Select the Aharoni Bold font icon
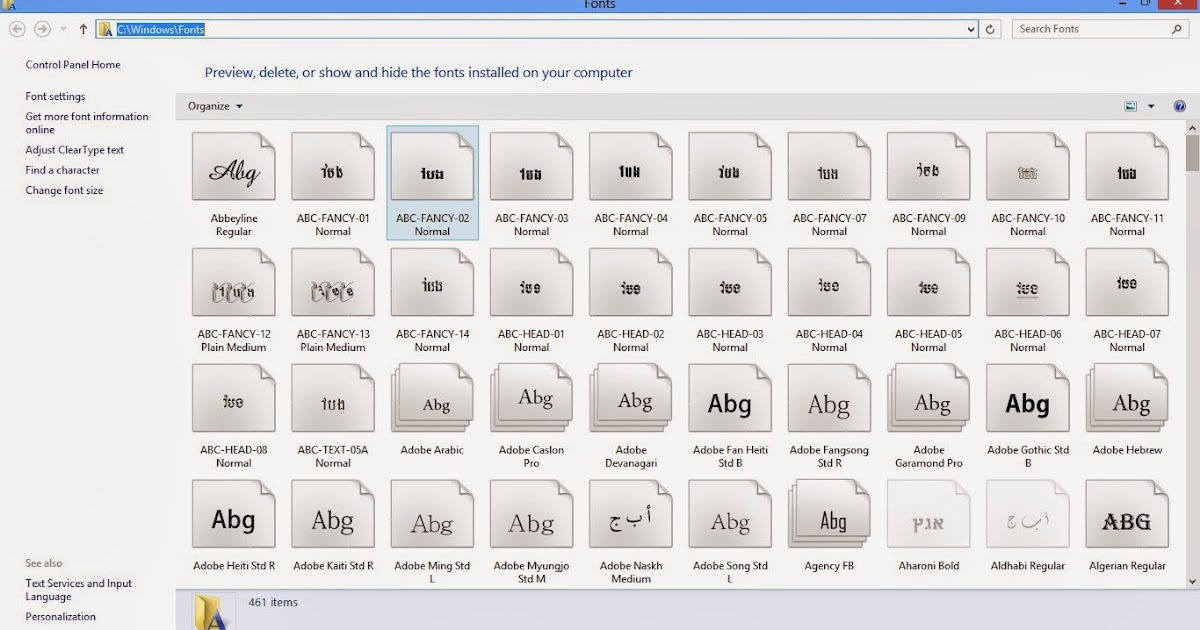 click(928, 515)
